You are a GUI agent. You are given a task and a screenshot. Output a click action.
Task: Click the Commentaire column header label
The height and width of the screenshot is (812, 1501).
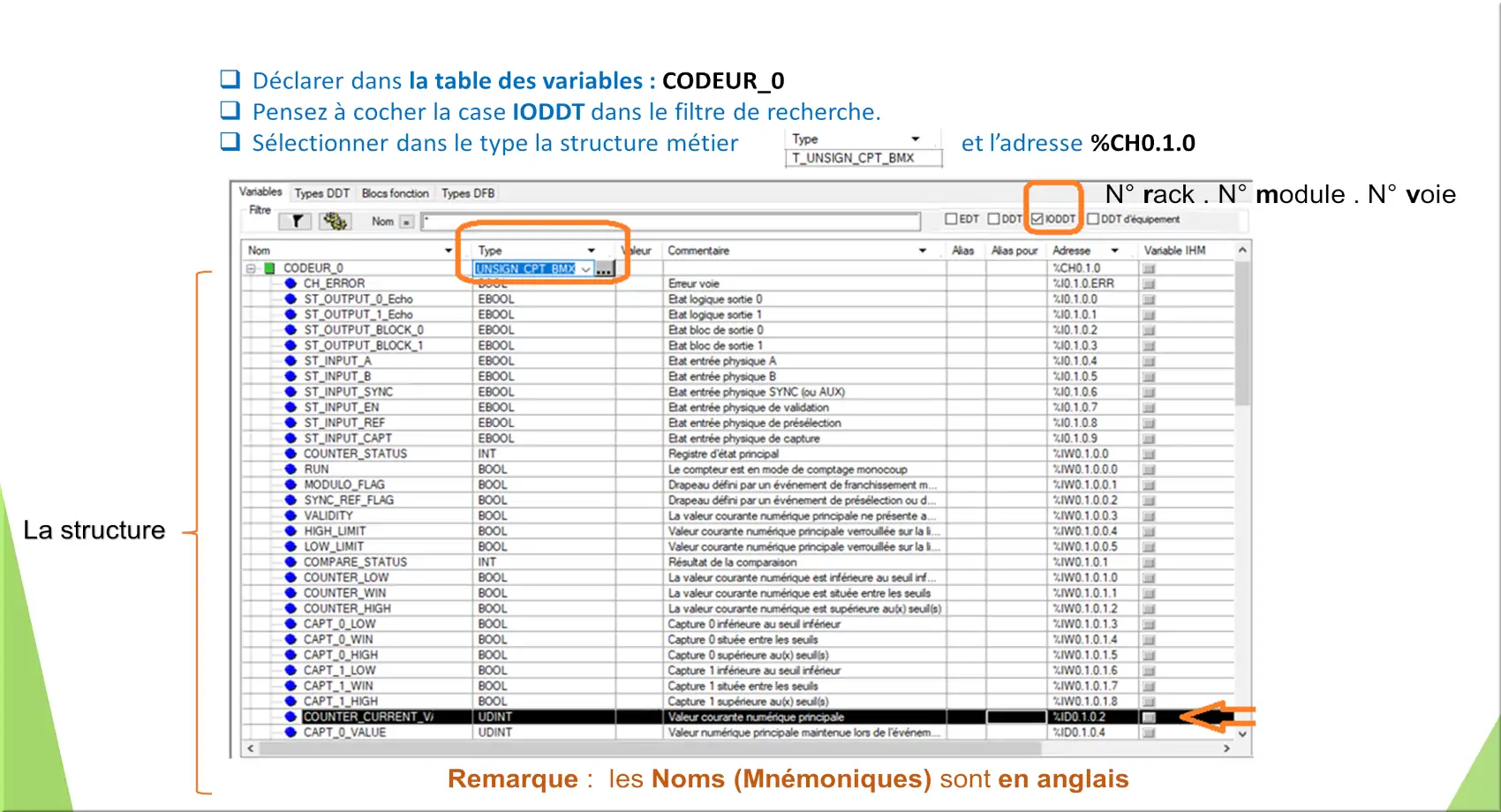click(698, 251)
